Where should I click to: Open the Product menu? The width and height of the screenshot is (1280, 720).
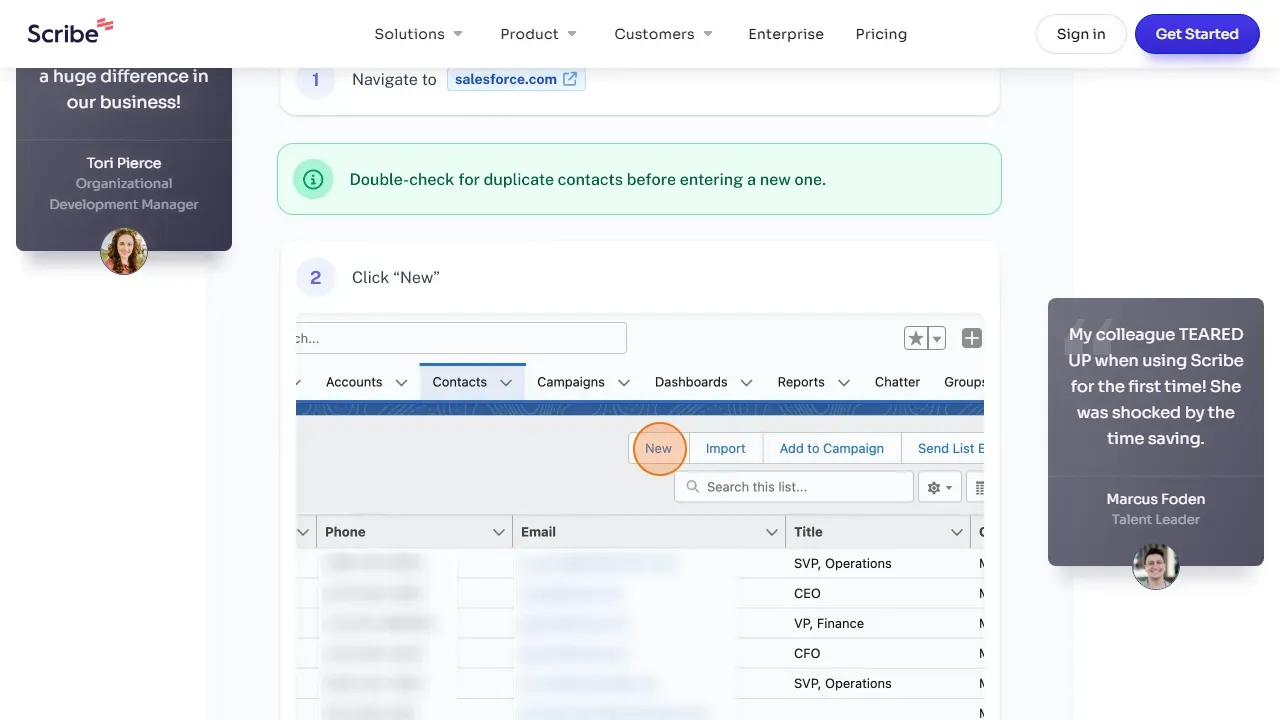tap(539, 34)
